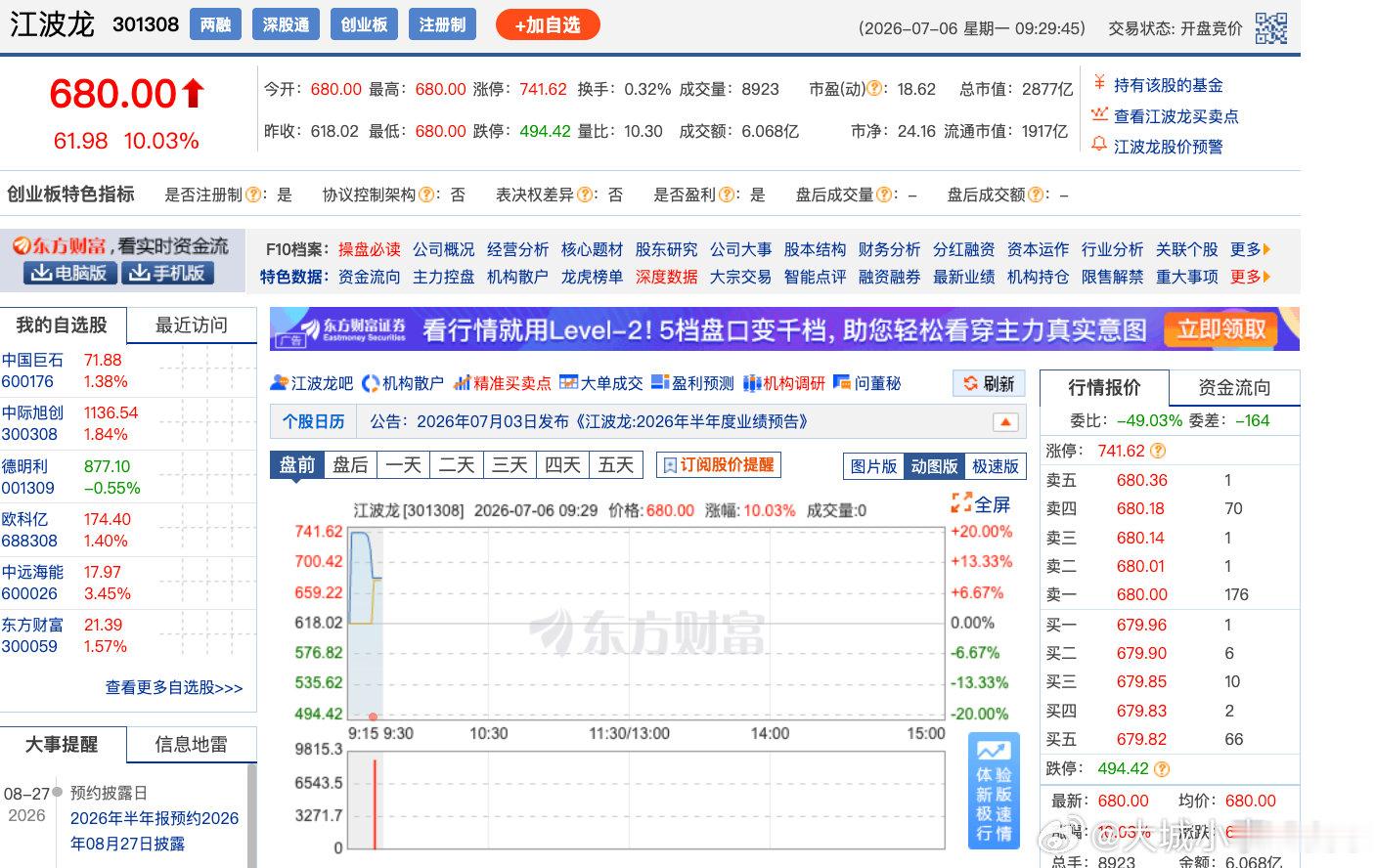Click the help icon beside 涨停 741.62 in quote panel
The image size is (1375, 868).
tap(1158, 451)
